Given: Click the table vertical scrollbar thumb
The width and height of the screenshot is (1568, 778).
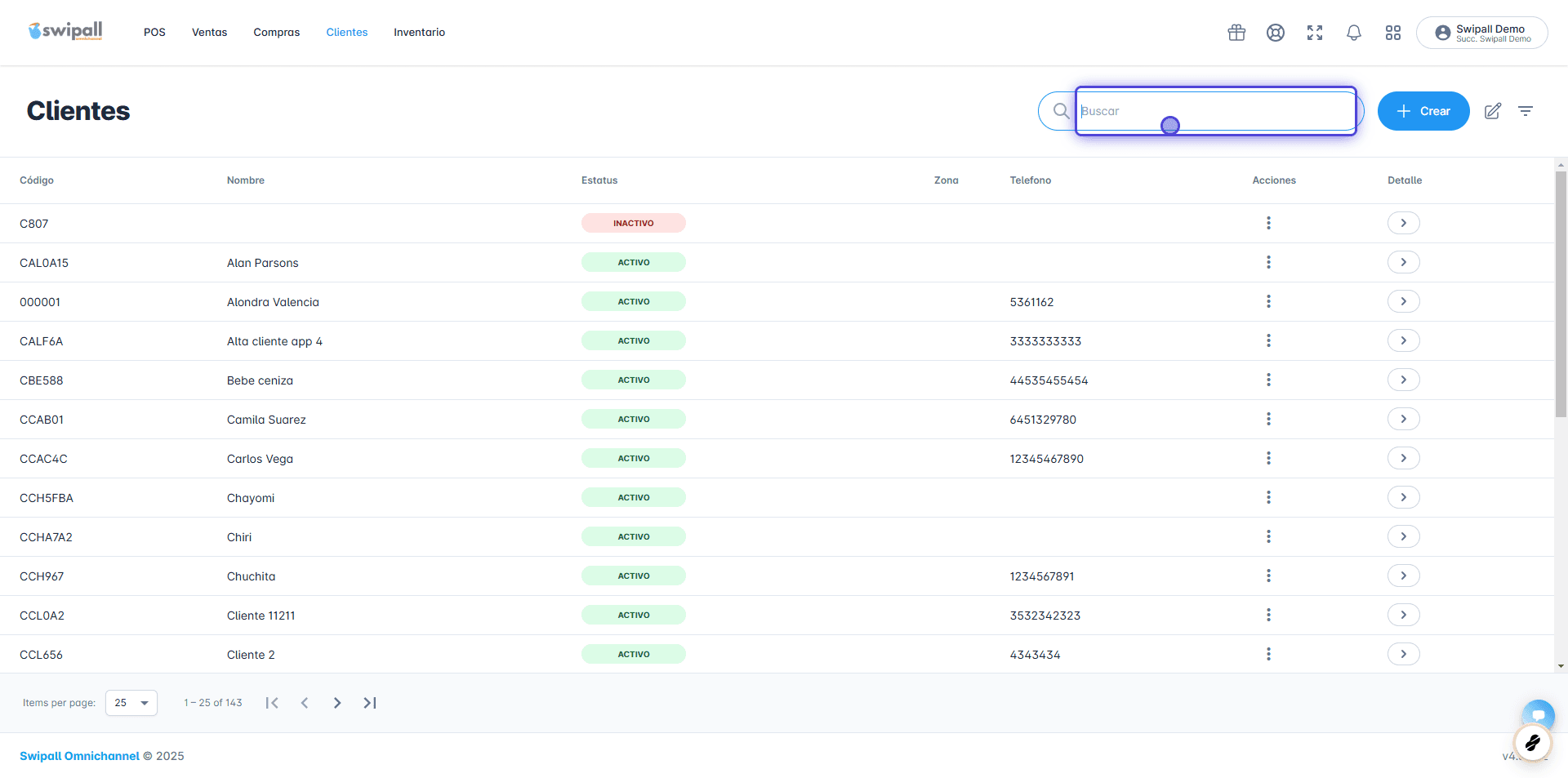Looking at the screenshot, I should click(x=1561, y=294).
